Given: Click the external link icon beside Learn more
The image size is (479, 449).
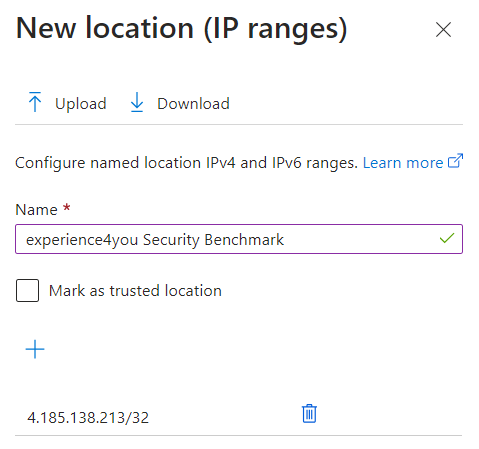Looking at the screenshot, I should click(x=455, y=161).
